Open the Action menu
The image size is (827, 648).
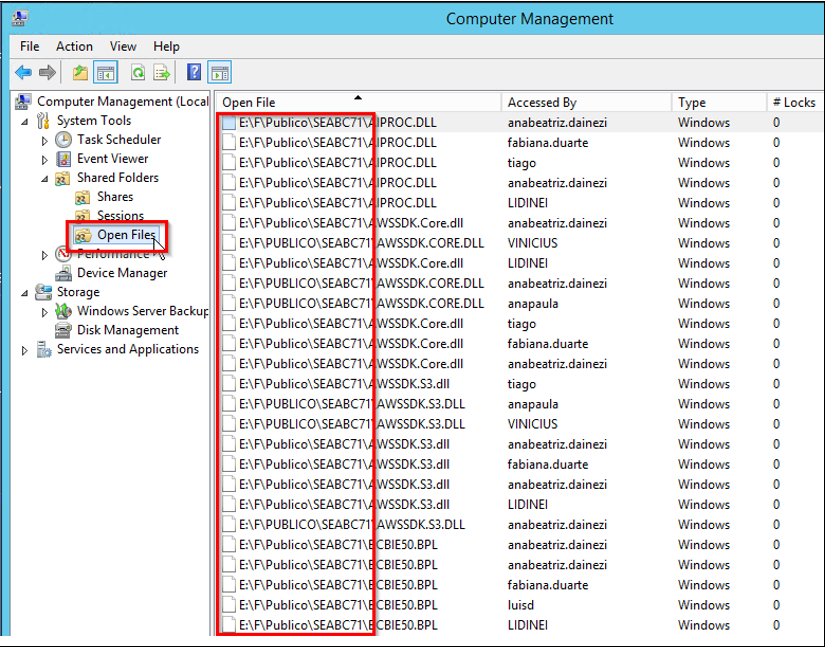pos(74,46)
